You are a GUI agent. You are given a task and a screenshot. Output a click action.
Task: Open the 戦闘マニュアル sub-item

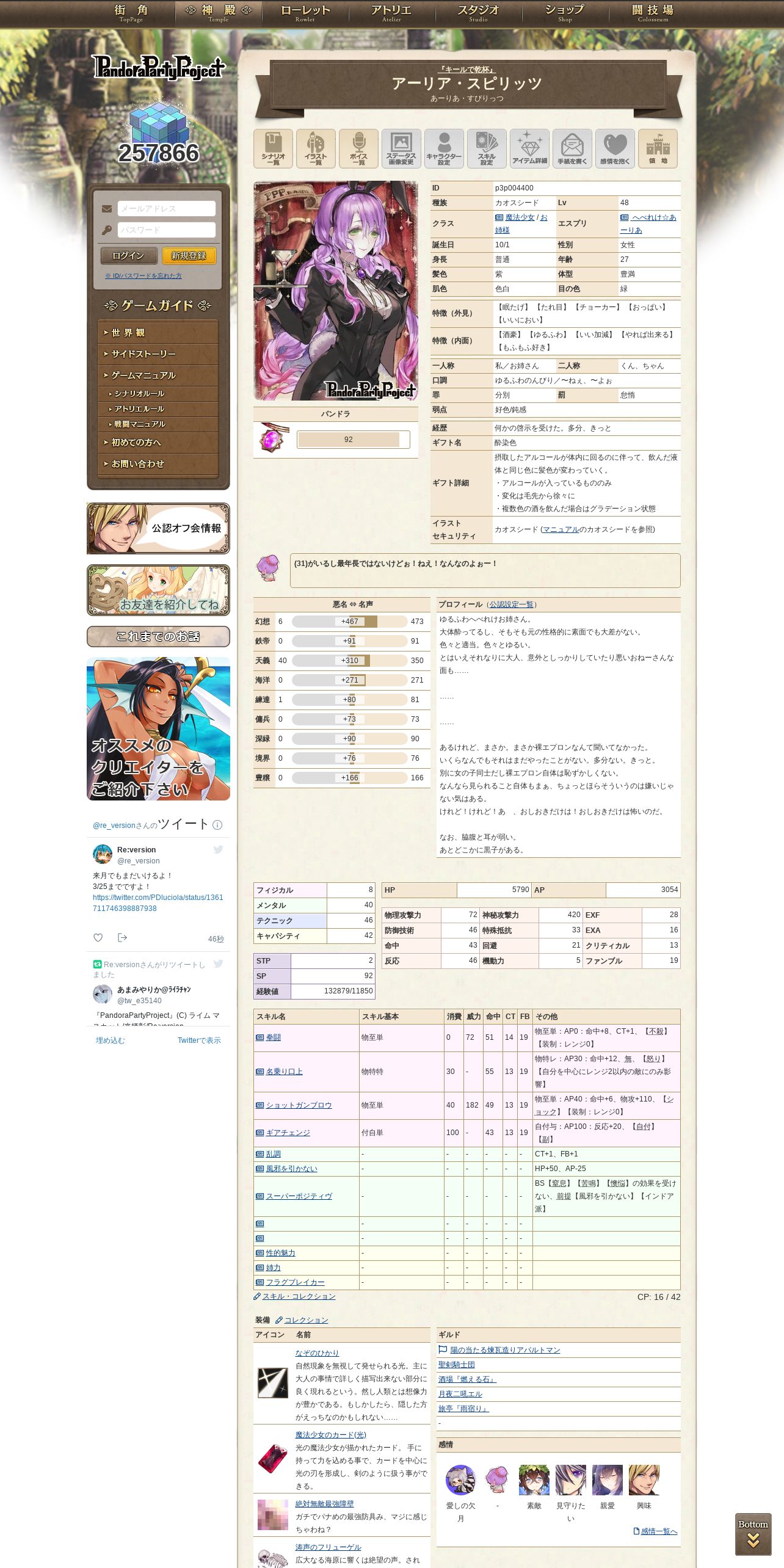[158, 424]
